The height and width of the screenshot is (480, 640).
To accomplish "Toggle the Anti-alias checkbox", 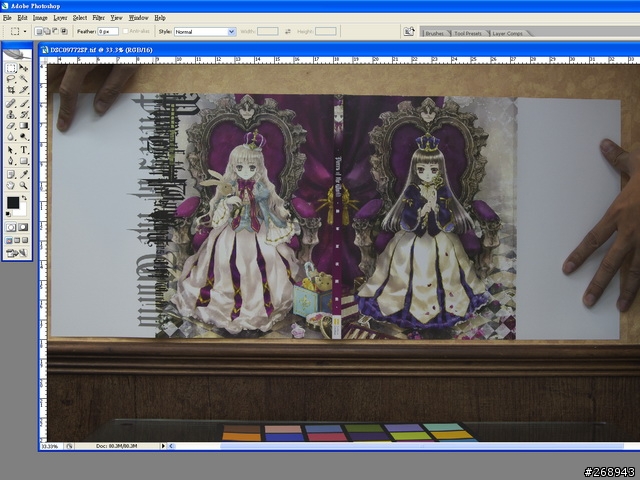I will coord(126,31).
